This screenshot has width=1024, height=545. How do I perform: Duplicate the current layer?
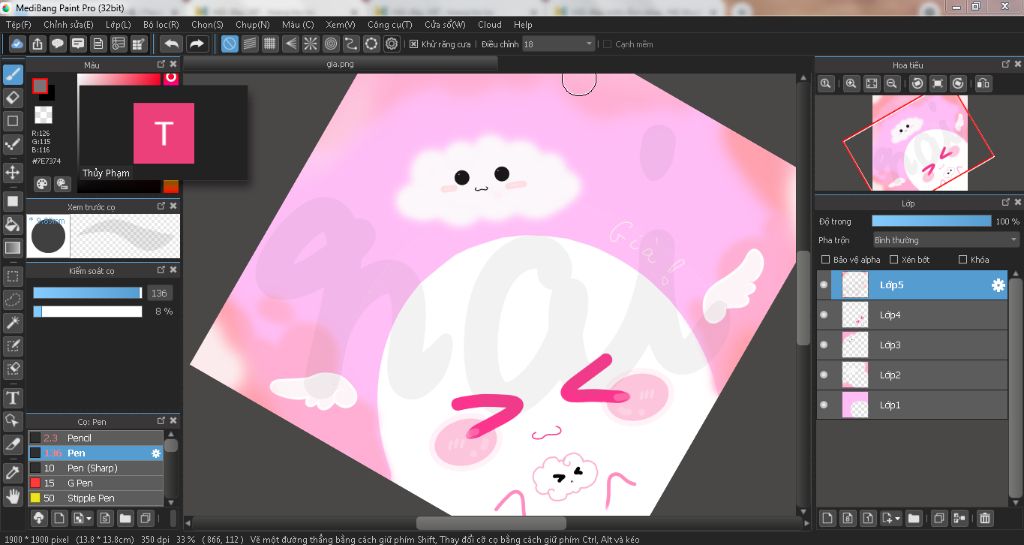pyautogui.click(x=938, y=518)
